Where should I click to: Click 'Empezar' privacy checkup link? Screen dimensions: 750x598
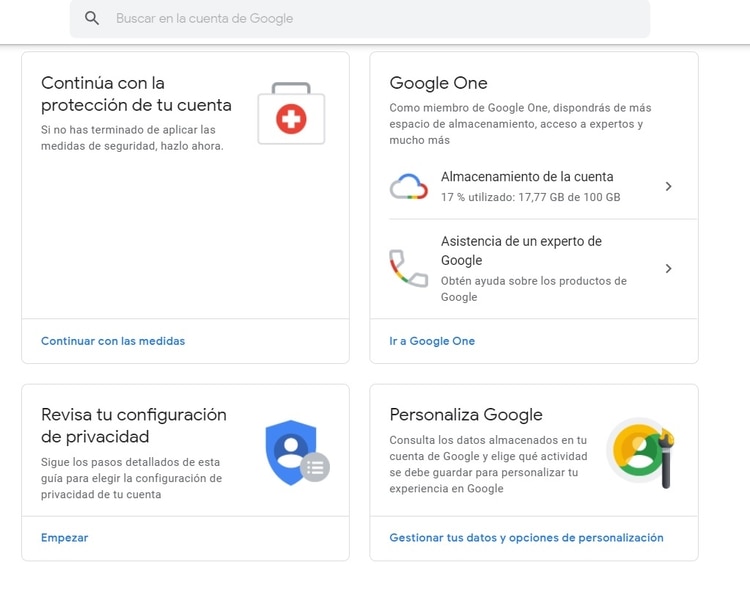(x=65, y=538)
